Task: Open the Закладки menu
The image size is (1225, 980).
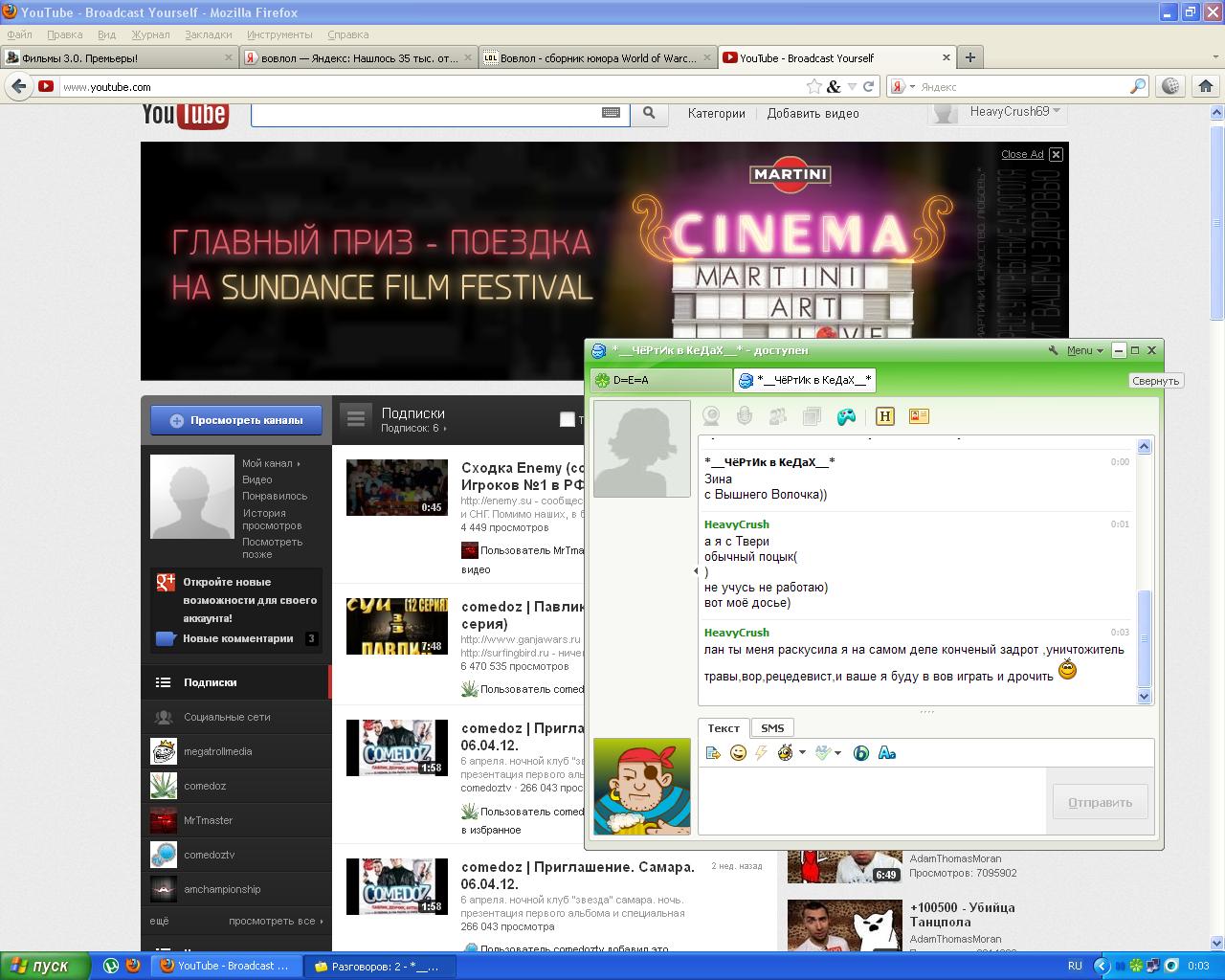Action: coord(208,34)
